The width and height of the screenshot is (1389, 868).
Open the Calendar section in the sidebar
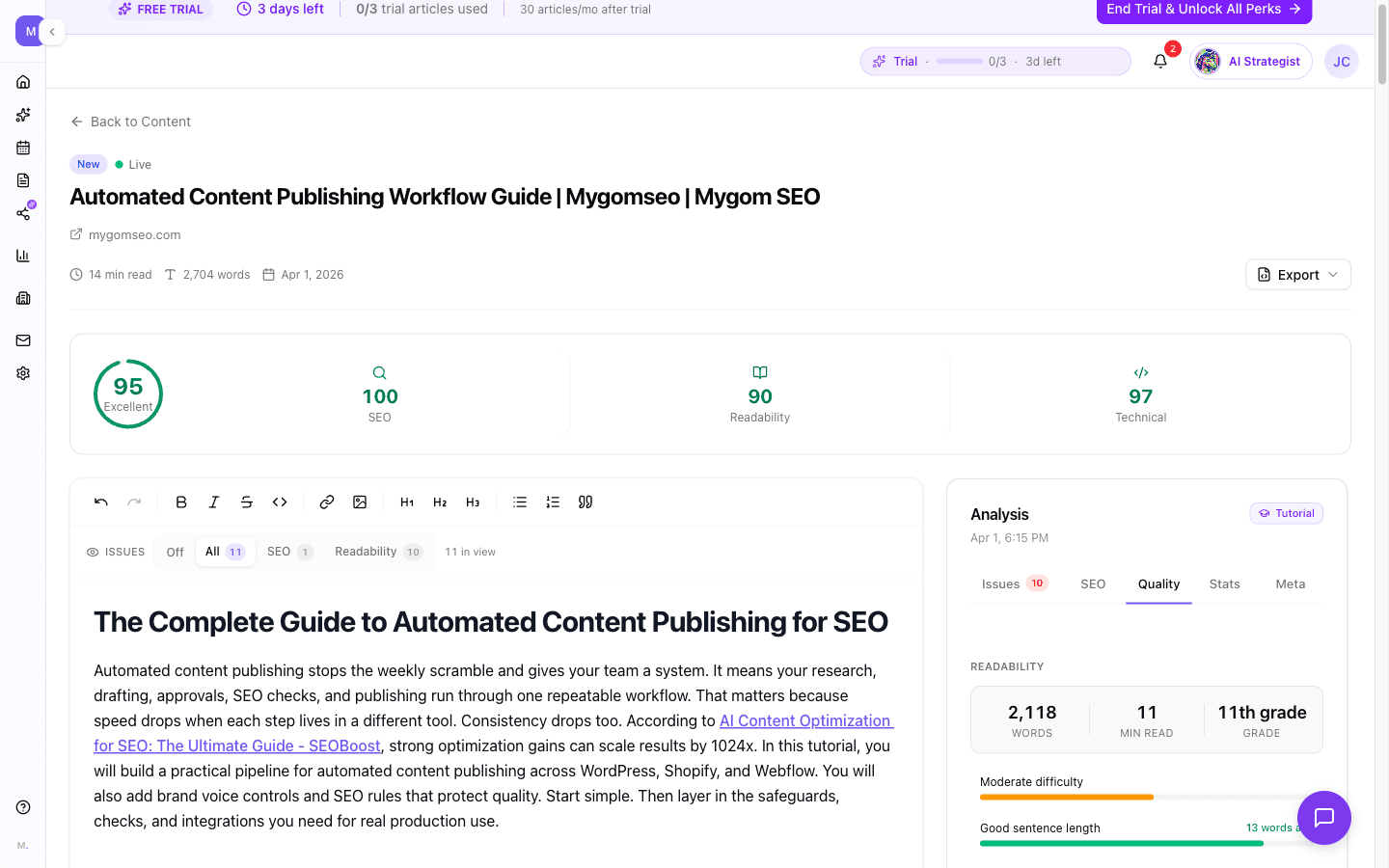click(x=23, y=147)
